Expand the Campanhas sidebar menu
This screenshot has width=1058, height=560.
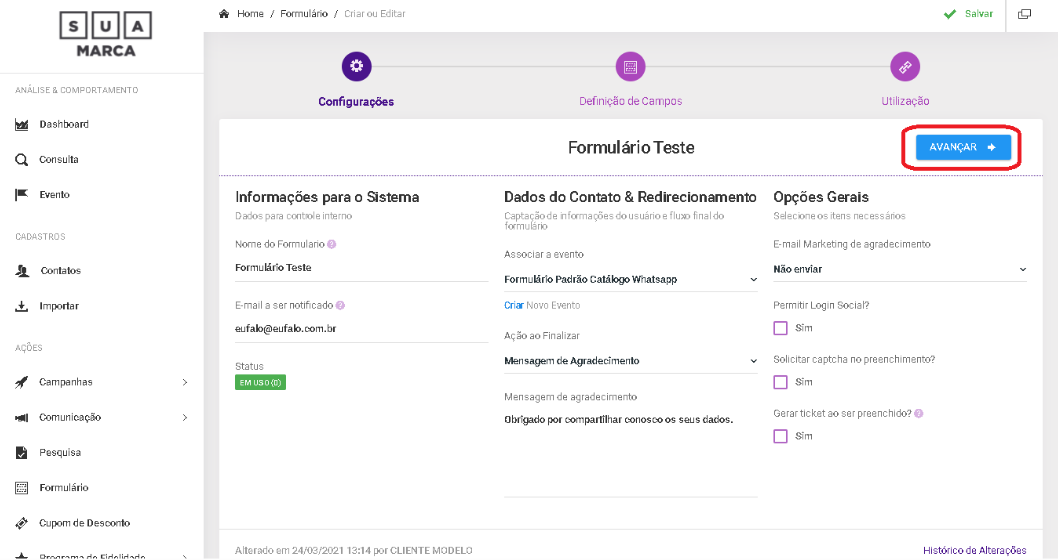click(x=100, y=382)
